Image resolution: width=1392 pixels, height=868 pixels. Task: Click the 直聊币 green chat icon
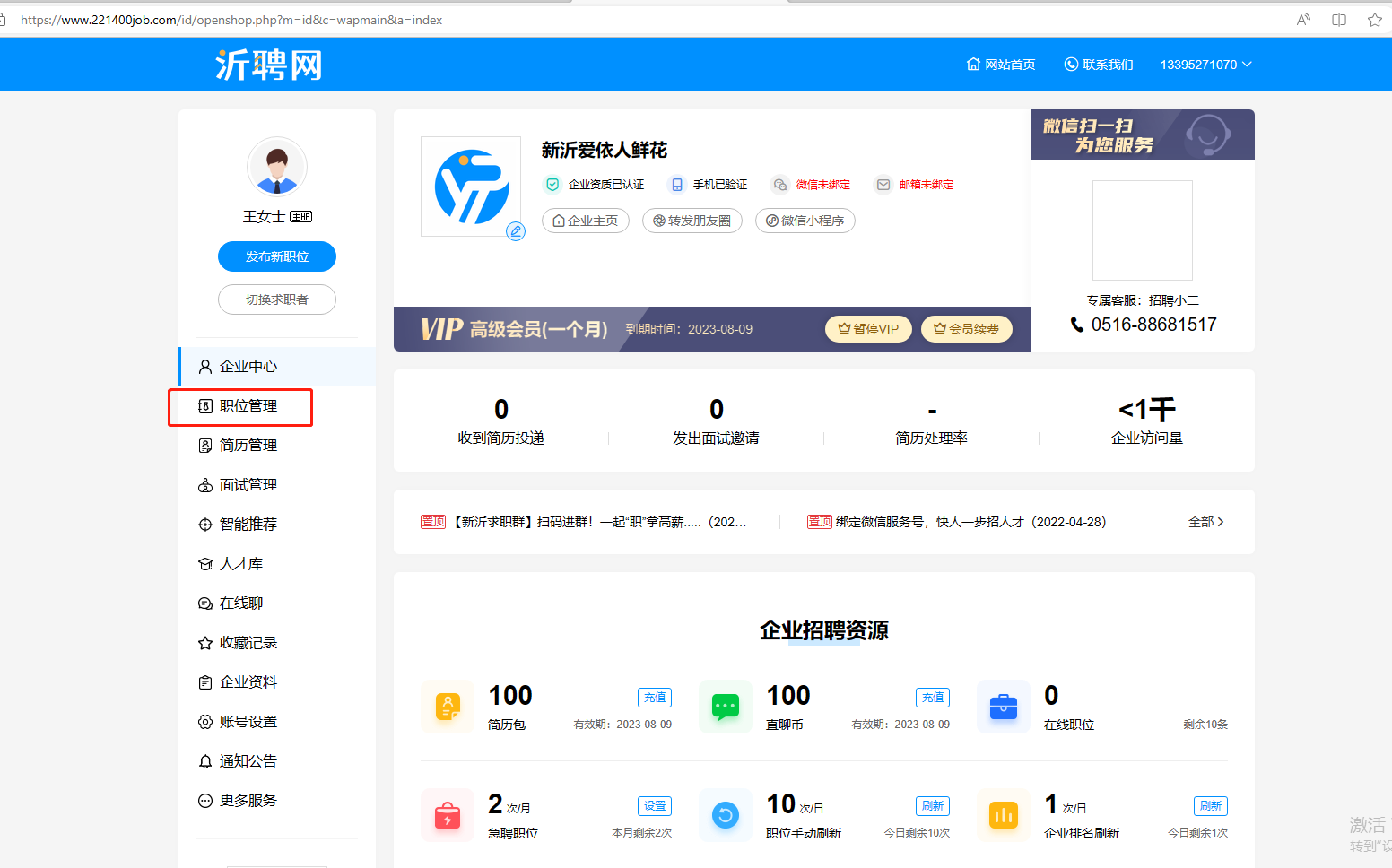(x=726, y=707)
